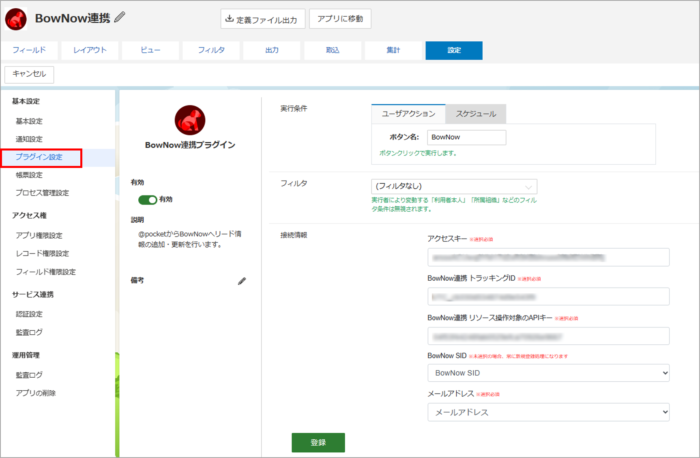The image size is (700, 458).
Task: Switch to the 集計 tab
Action: click(x=393, y=50)
